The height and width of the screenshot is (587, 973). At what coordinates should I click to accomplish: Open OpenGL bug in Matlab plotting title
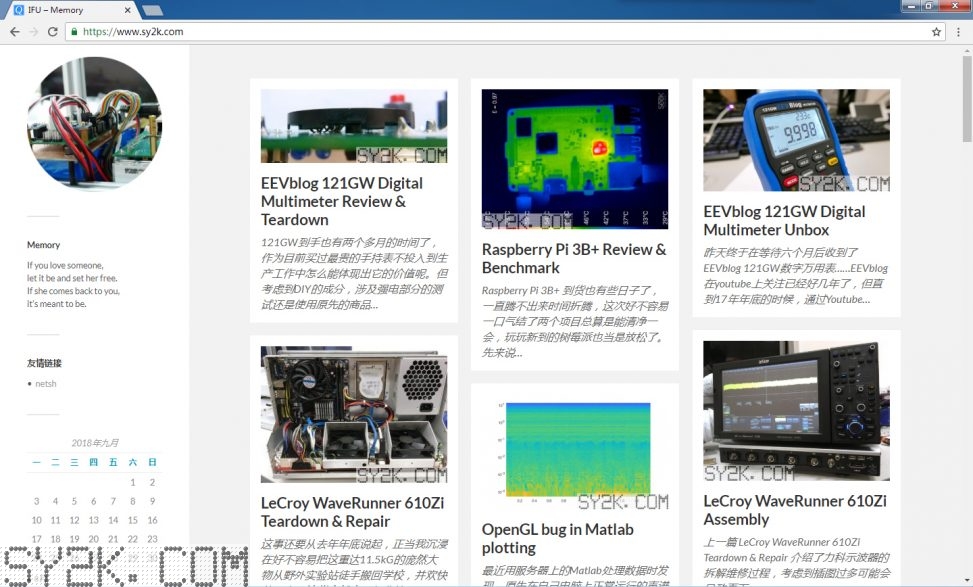tap(557, 538)
